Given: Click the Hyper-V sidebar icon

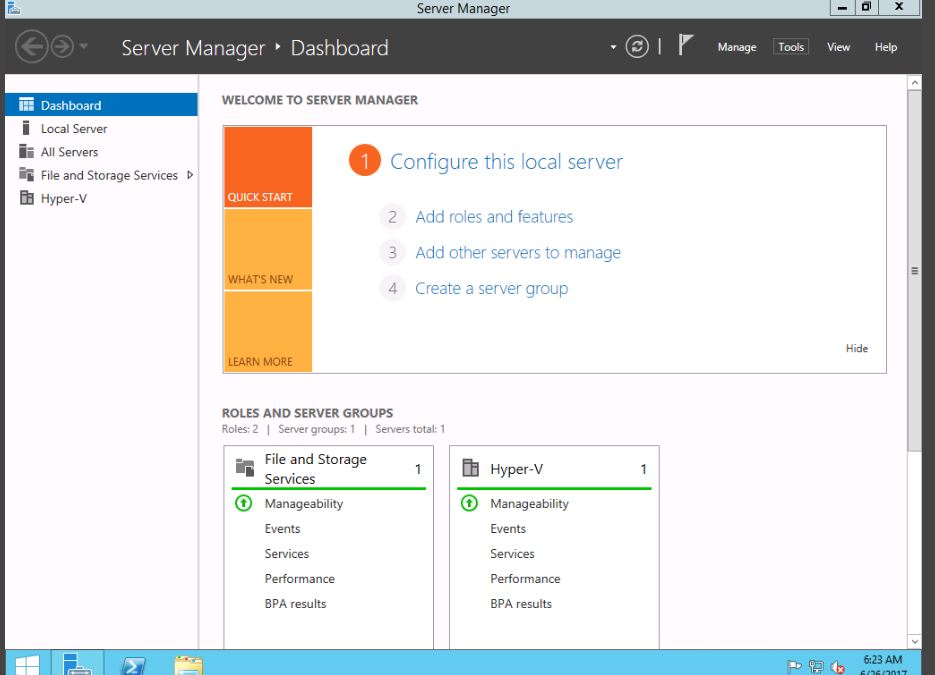Looking at the screenshot, I should point(26,197).
